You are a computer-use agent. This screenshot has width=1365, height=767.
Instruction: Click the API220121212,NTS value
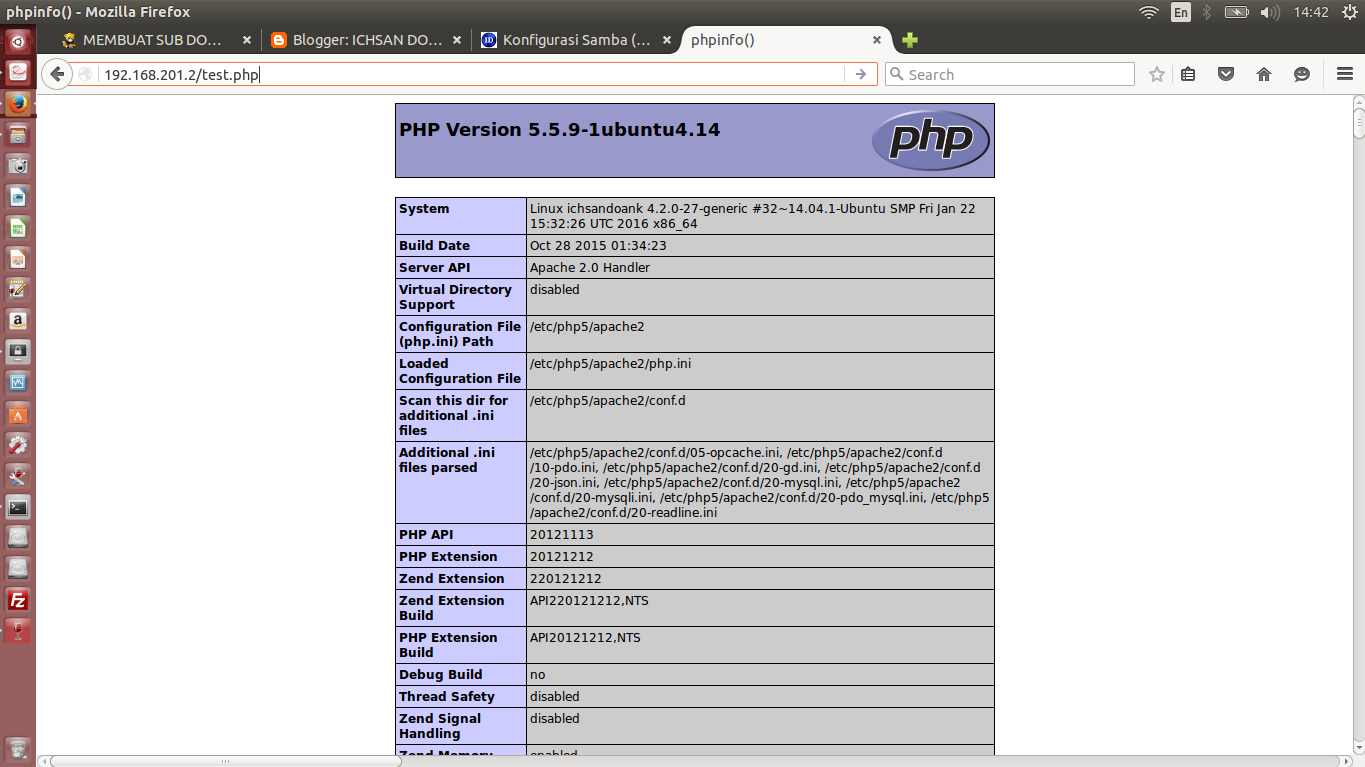pos(589,600)
